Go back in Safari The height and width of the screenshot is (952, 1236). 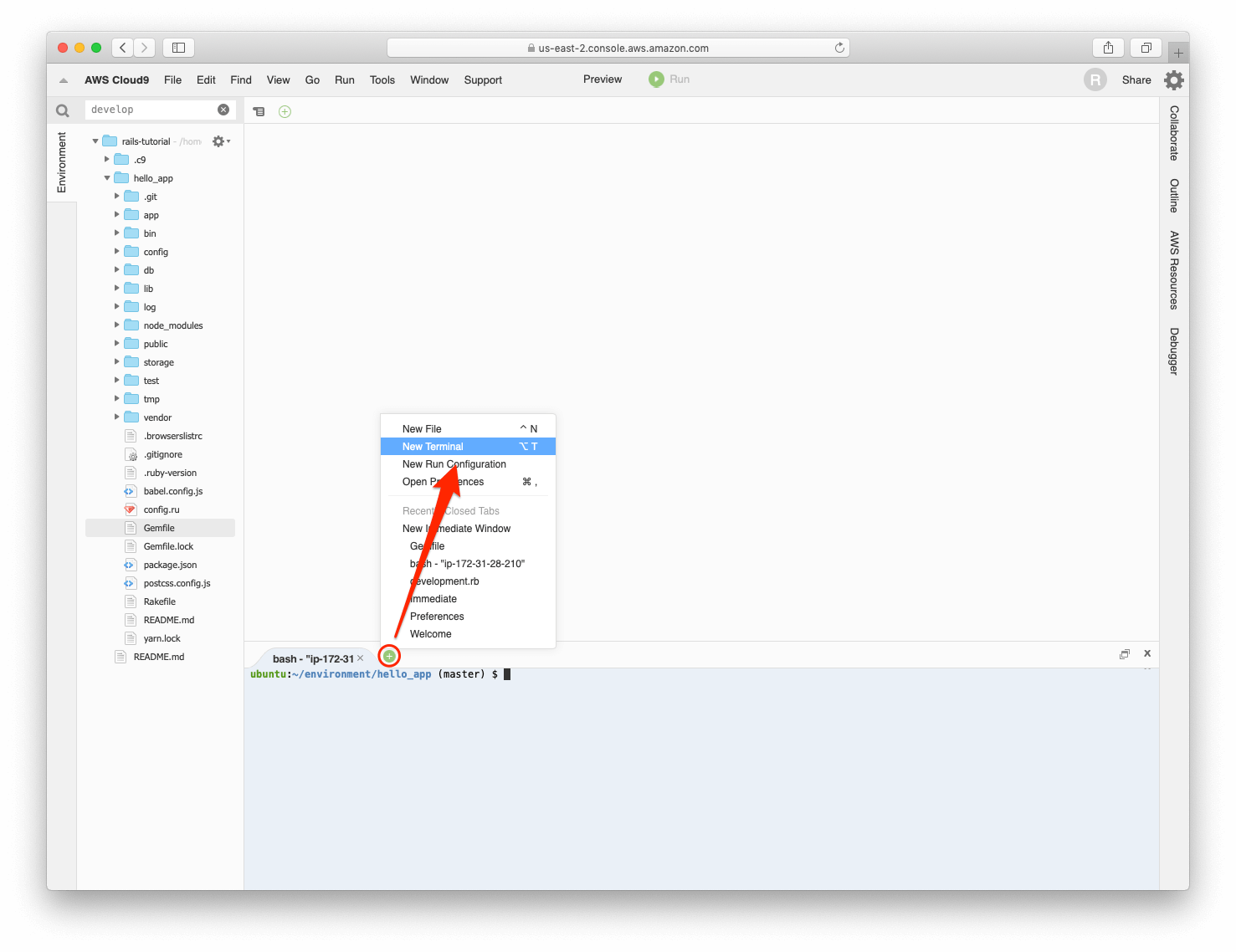pos(123,48)
